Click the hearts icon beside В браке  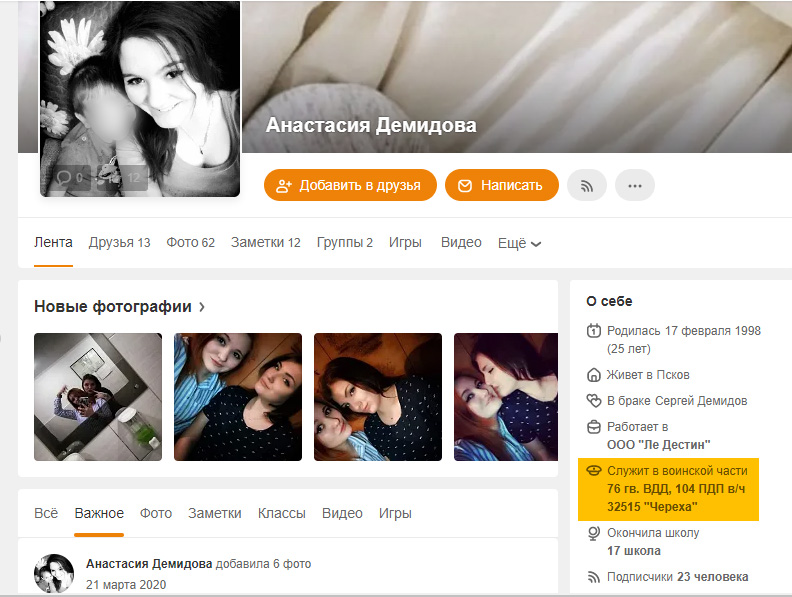593,401
